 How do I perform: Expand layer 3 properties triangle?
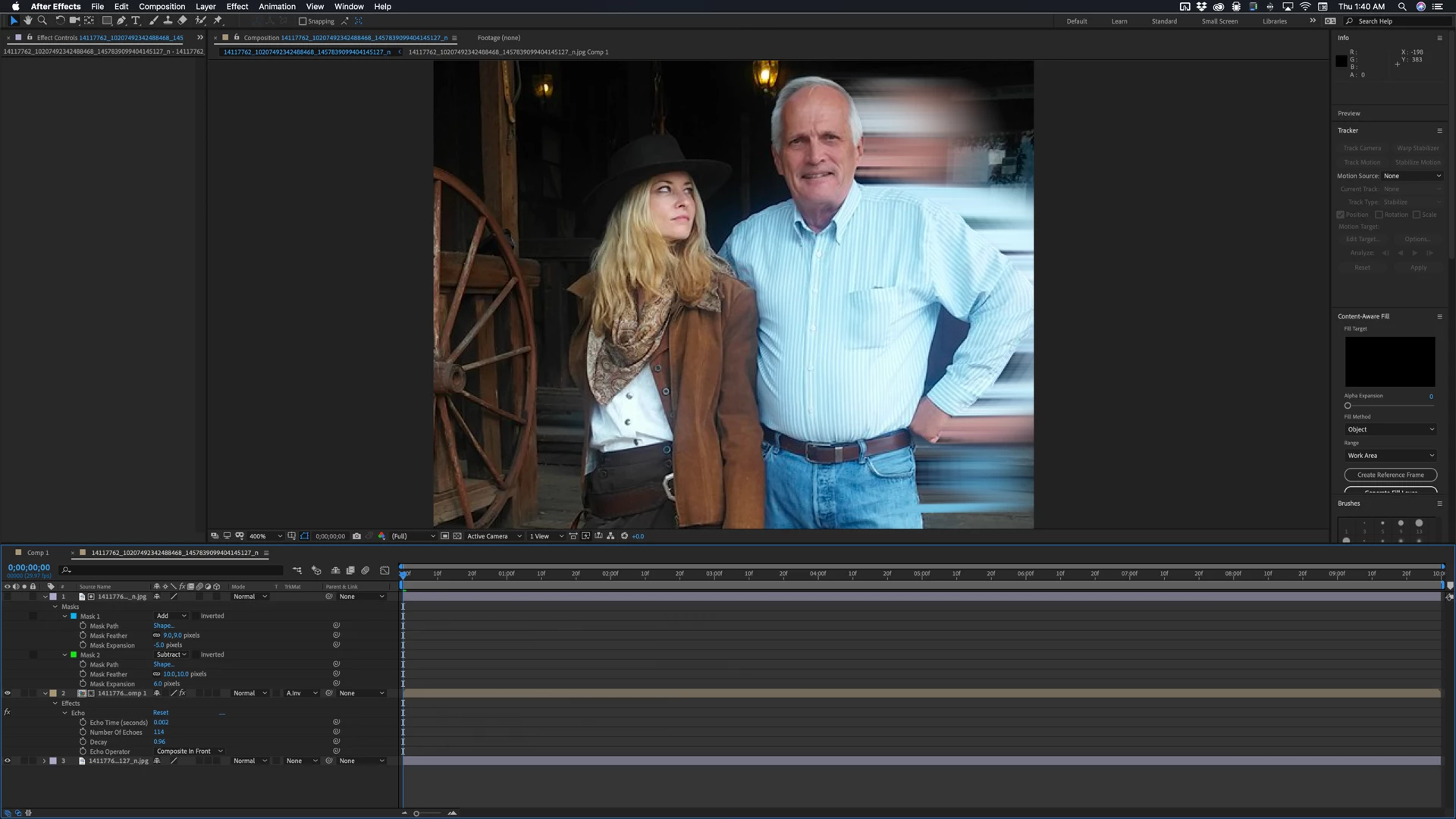pyautogui.click(x=44, y=761)
